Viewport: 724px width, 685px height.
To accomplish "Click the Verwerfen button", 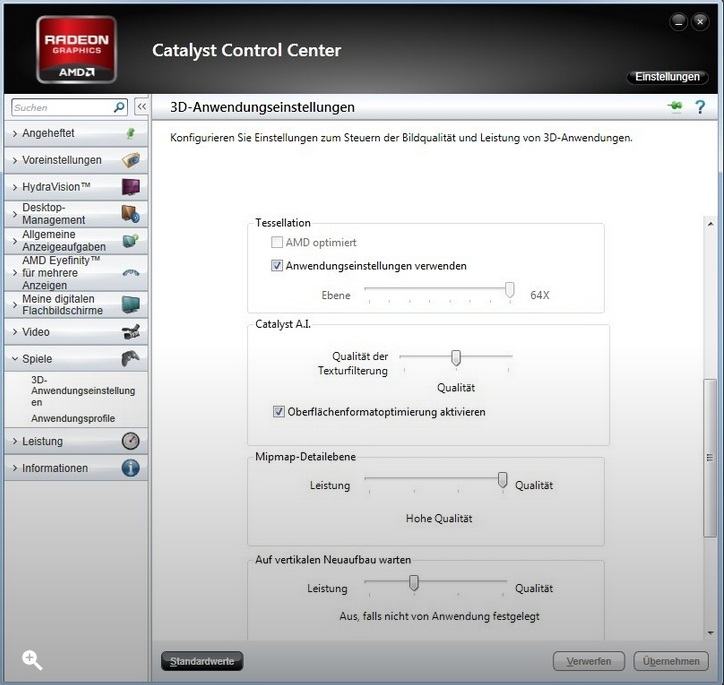I will pos(589,661).
